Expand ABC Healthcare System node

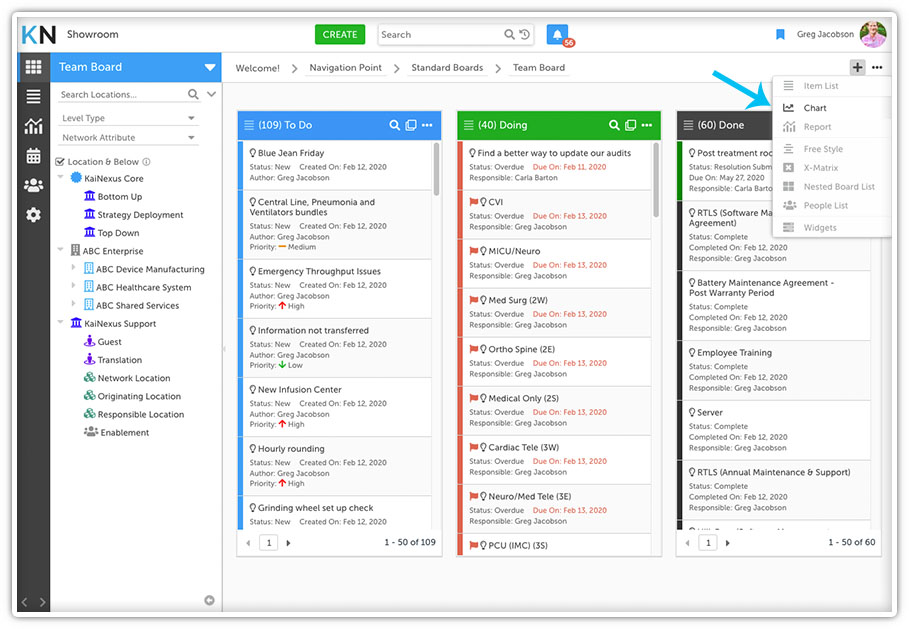coord(73,285)
